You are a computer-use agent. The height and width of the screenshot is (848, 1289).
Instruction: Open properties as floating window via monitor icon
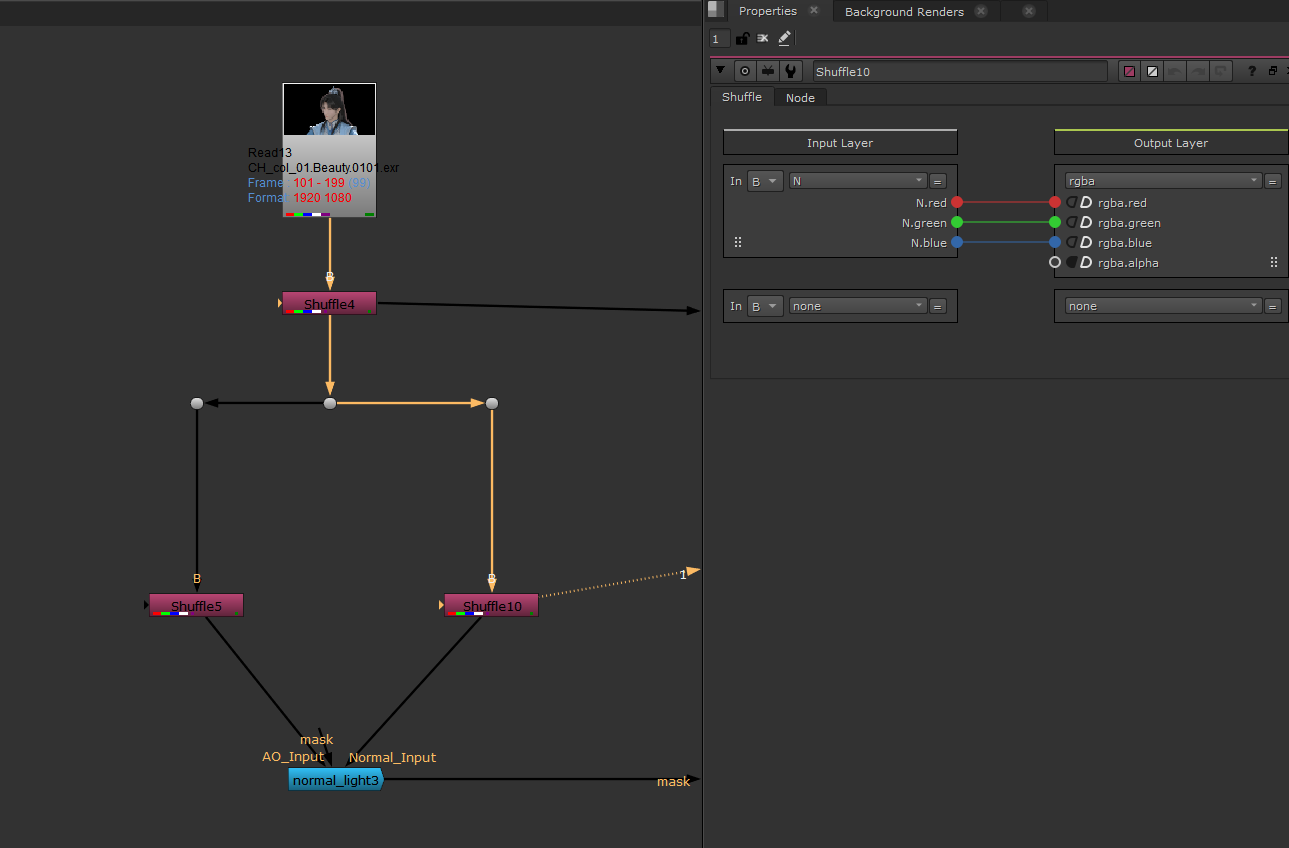tap(767, 70)
